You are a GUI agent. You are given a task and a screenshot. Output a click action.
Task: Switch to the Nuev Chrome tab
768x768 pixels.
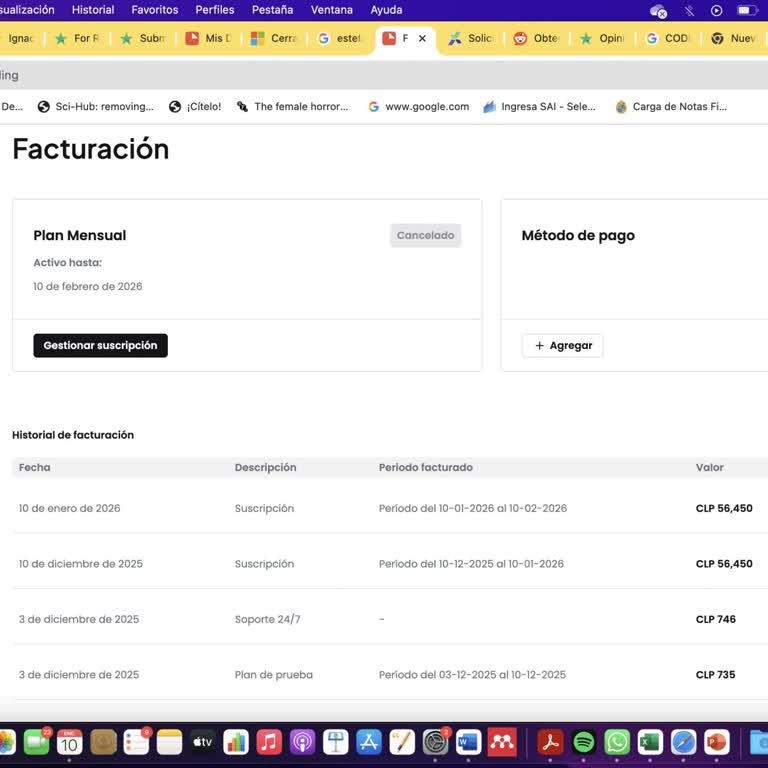(734, 38)
